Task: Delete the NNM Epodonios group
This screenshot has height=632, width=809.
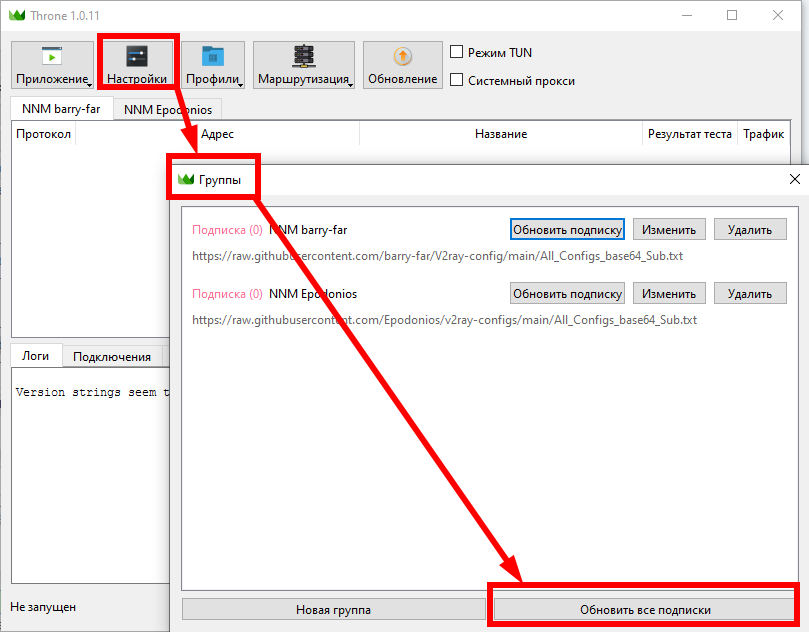Action: tap(750, 294)
